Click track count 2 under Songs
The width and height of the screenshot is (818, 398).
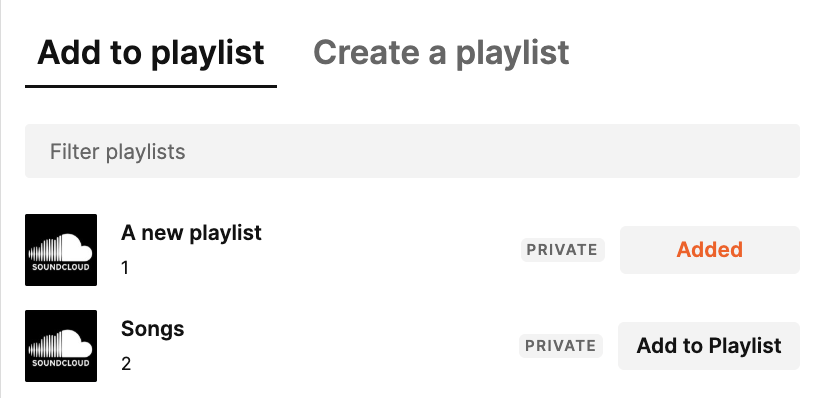[x=126, y=364]
